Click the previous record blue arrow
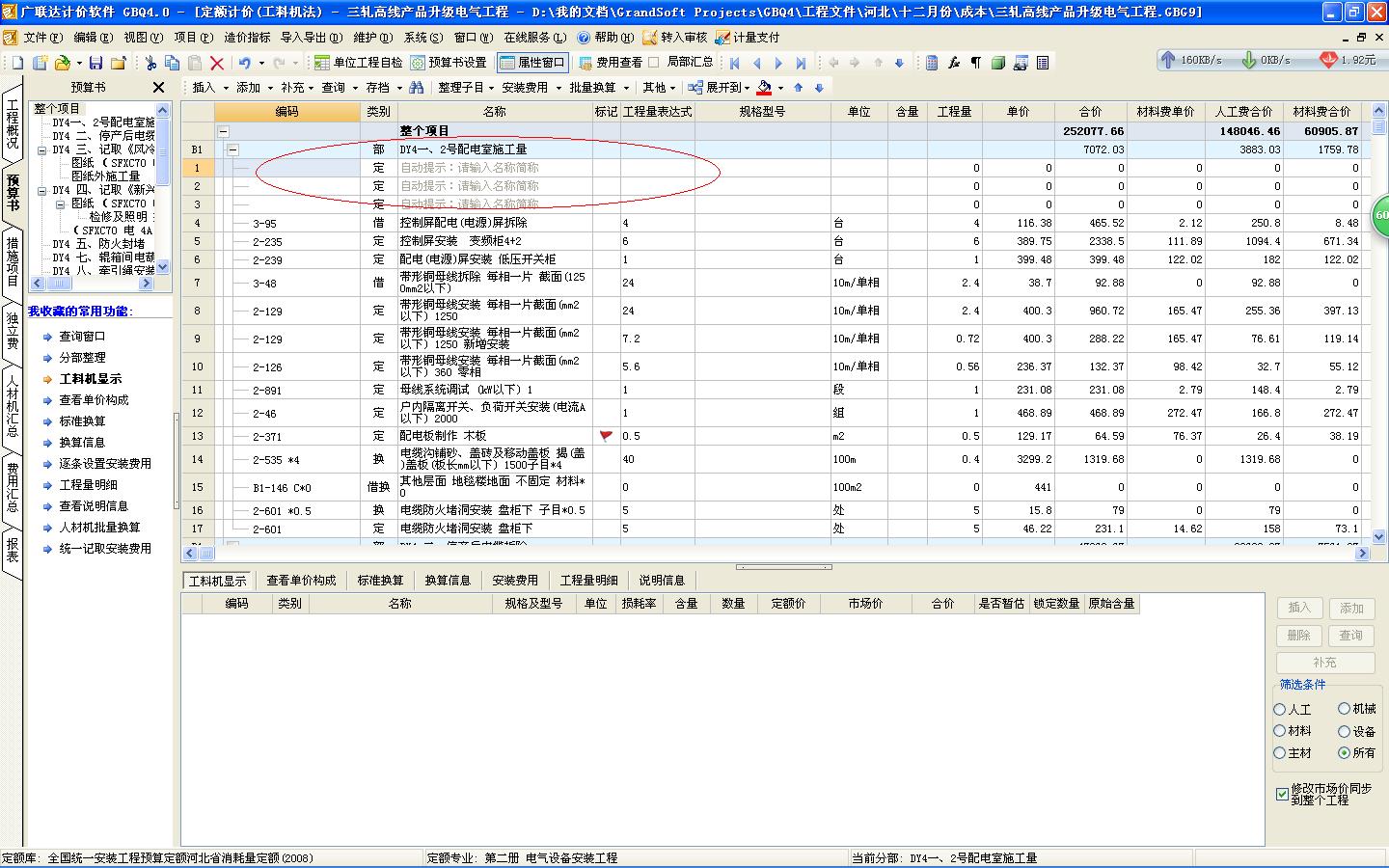This screenshot has width=1389, height=868. click(x=757, y=63)
